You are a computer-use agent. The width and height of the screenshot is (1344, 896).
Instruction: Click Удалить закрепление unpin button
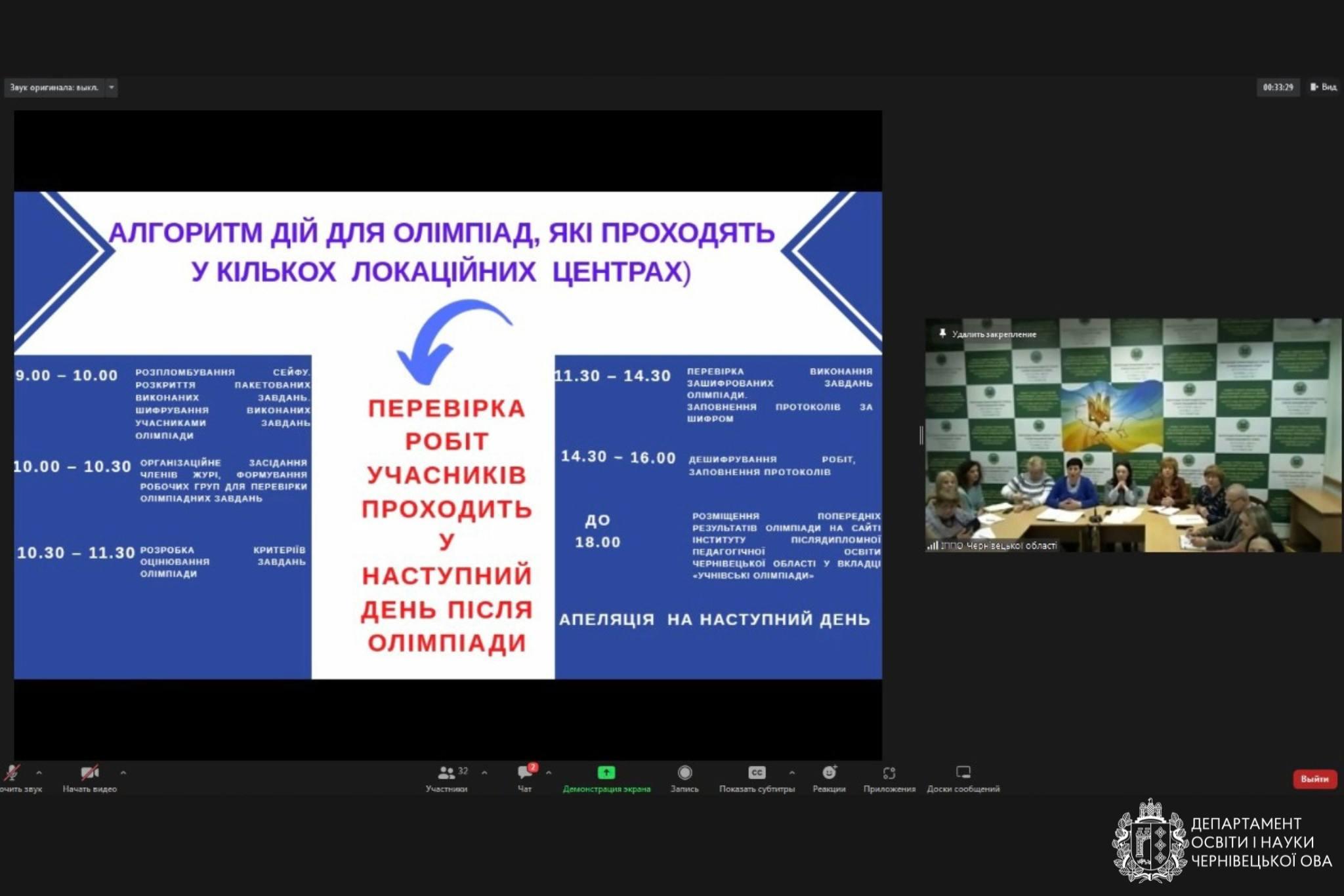988,335
